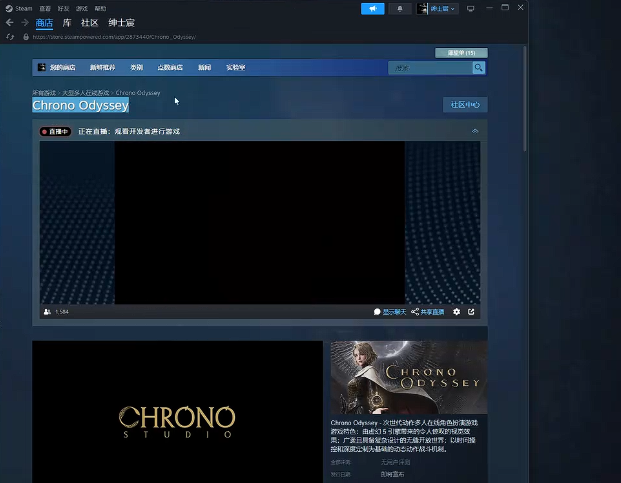
Task: Click the 即将宣布 release date text
Action: (392, 474)
